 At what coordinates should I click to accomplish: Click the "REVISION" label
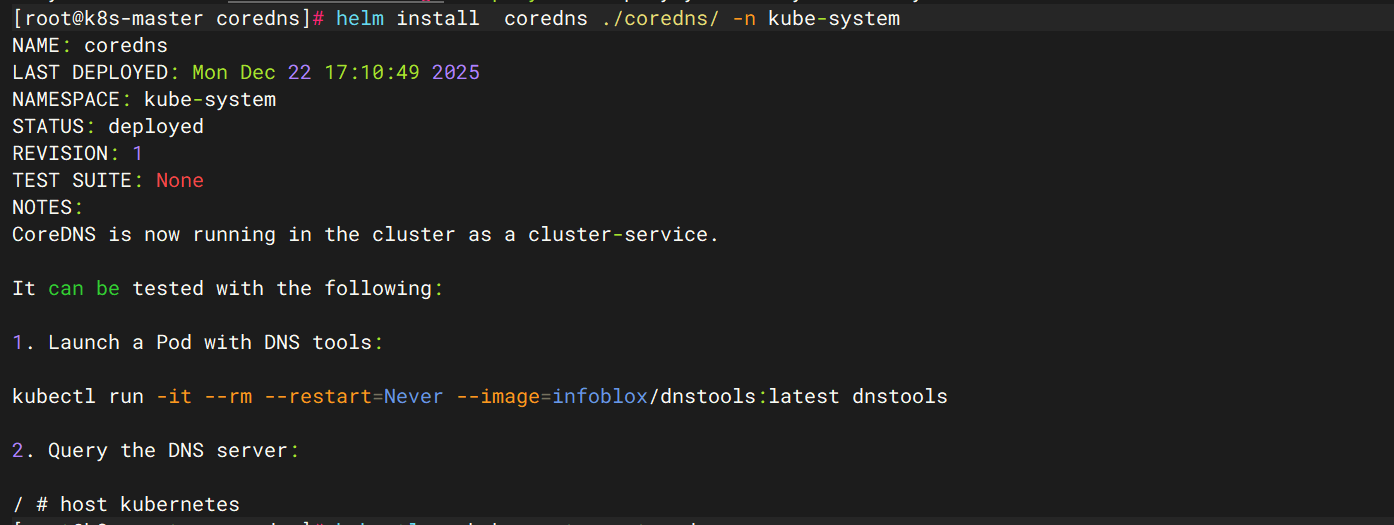(x=60, y=154)
